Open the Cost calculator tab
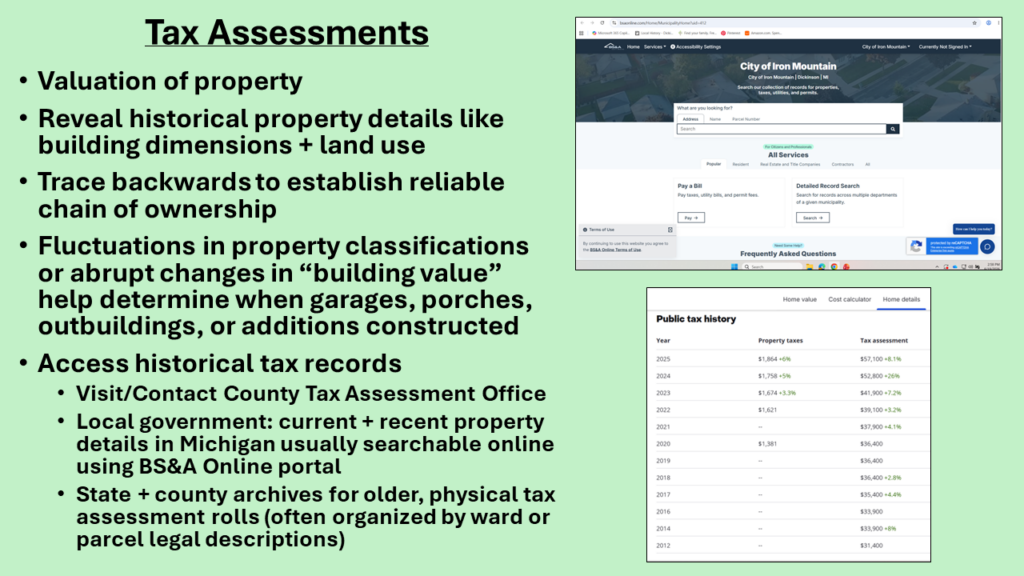Screen dimensions: 1024x576 click(x=850, y=299)
